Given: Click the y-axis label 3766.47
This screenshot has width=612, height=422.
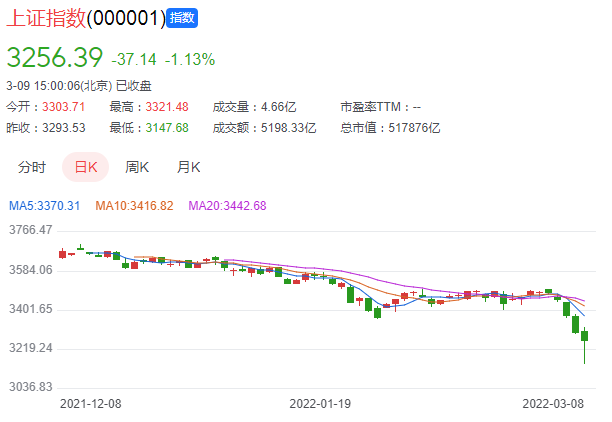Looking at the screenshot, I should [30, 230].
